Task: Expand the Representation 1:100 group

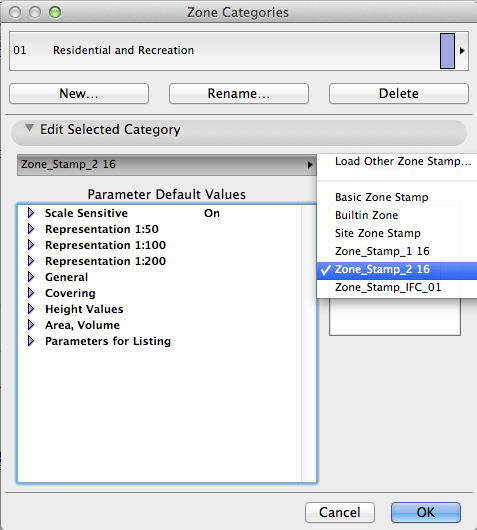Action: 31,245
